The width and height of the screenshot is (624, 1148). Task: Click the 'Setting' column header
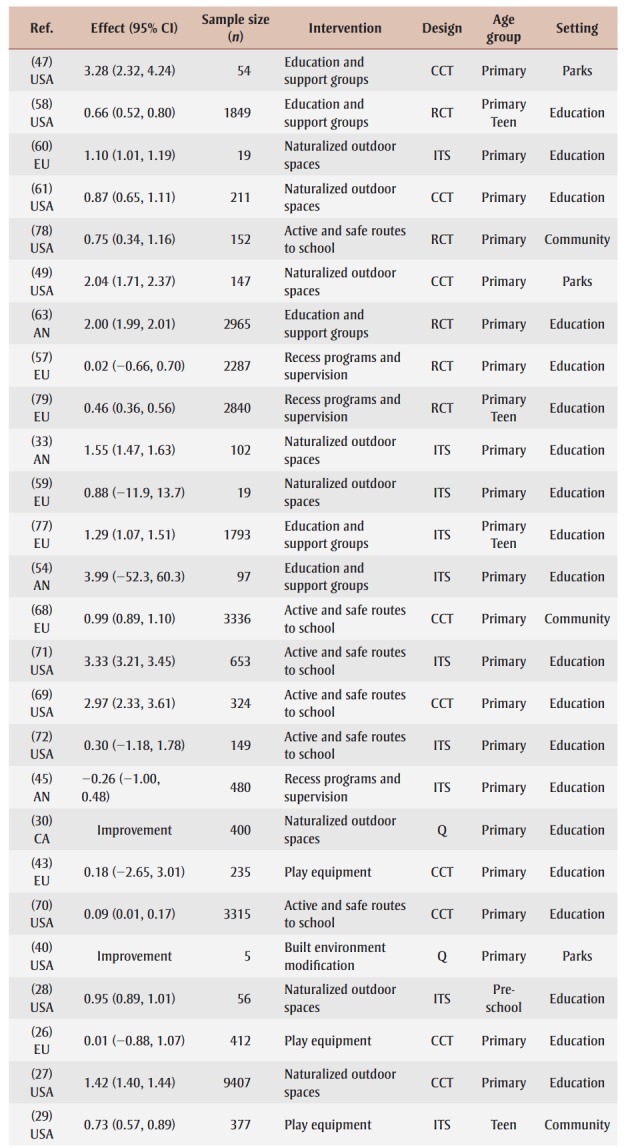click(577, 28)
